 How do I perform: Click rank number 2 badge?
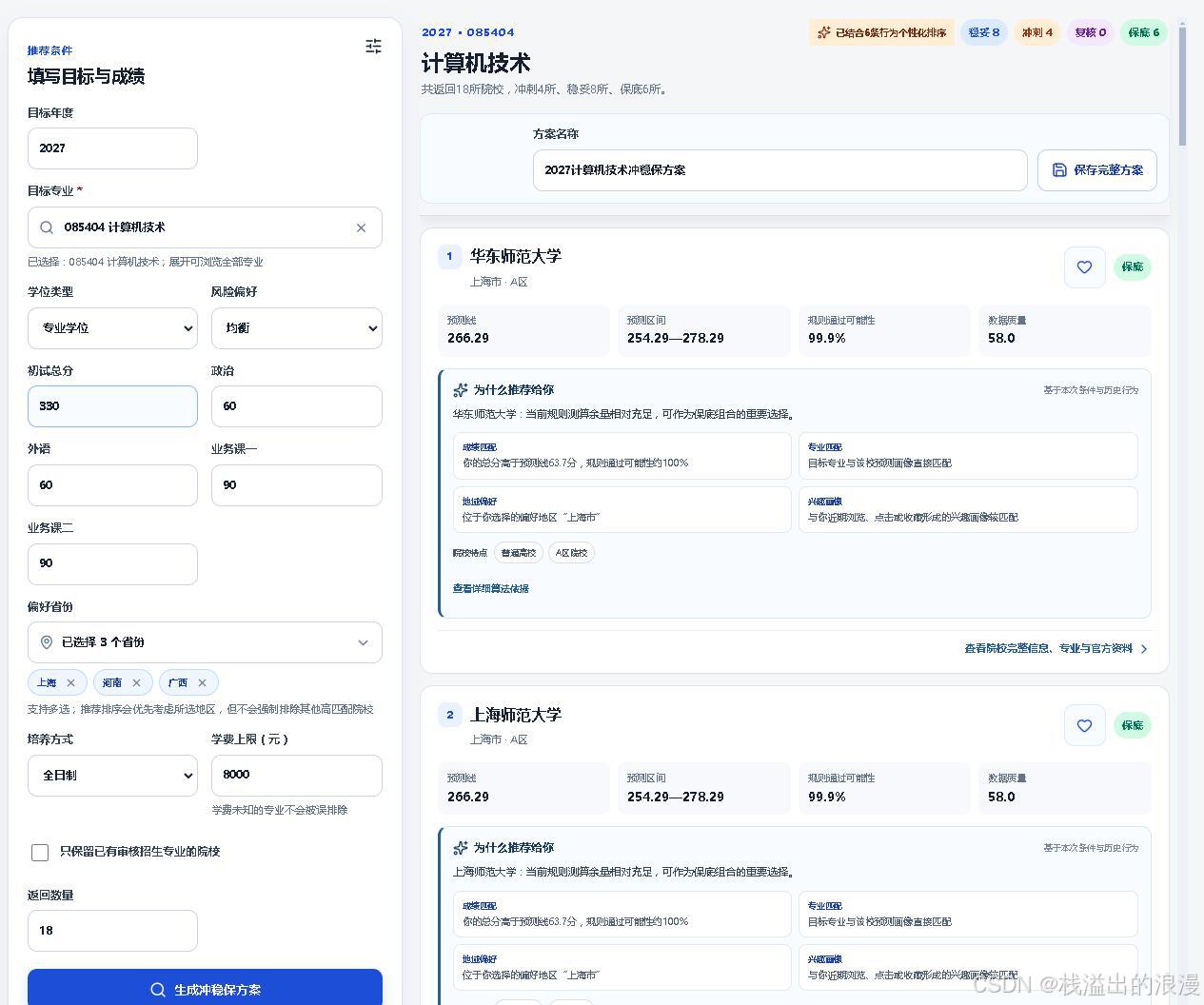[x=449, y=715]
